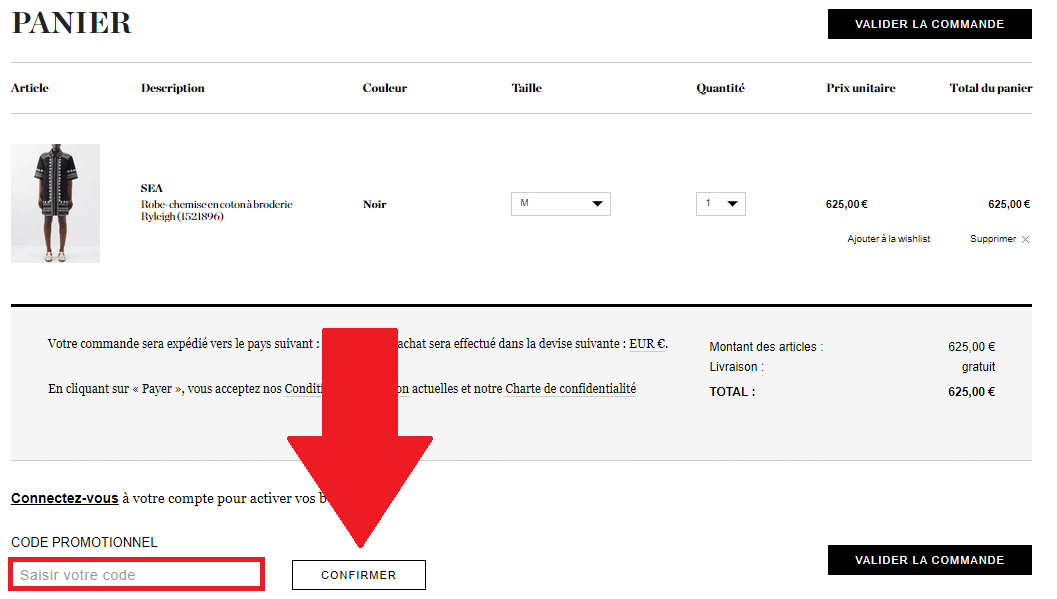
Task: Click the 625,00€ unit price
Action: click(x=847, y=204)
